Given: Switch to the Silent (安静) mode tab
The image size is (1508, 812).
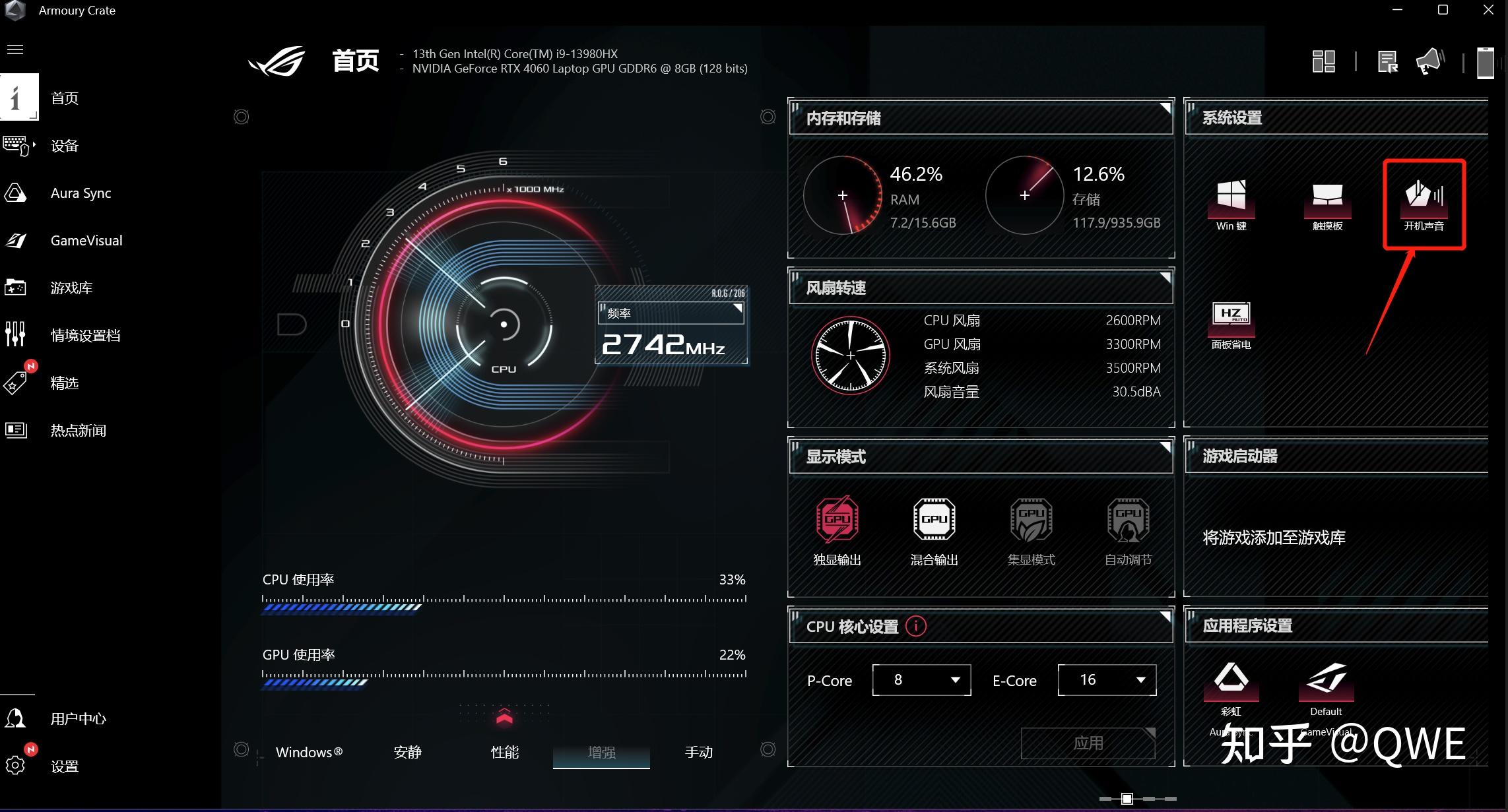Looking at the screenshot, I should [407, 752].
